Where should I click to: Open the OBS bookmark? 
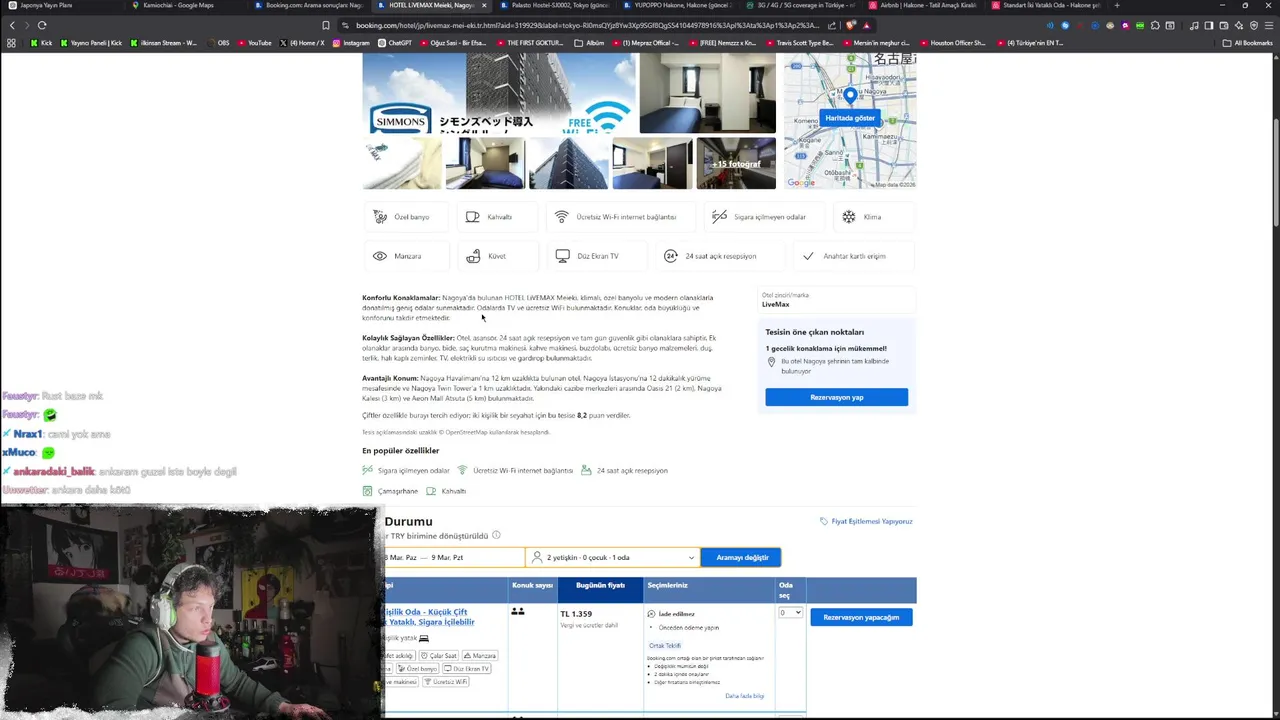218,43
